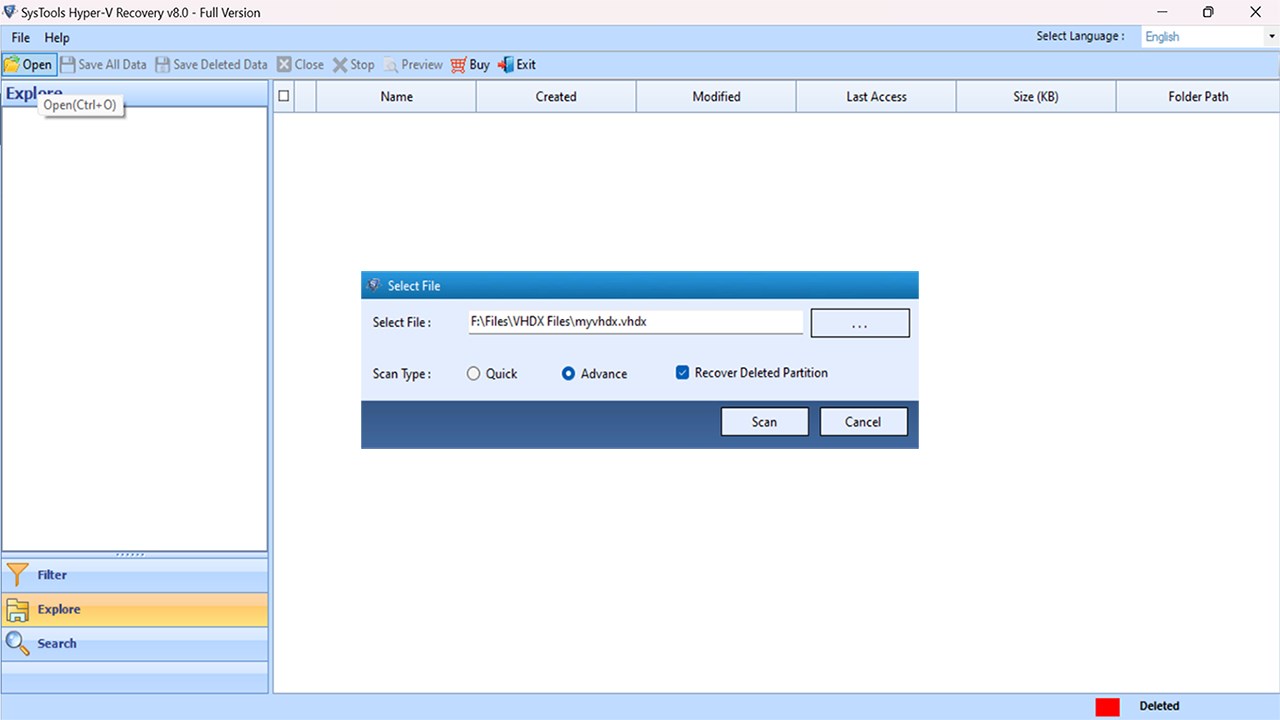Click the Cancel button in dialog
This screenshot has width=1280, height=720.
tap(863, 422)
